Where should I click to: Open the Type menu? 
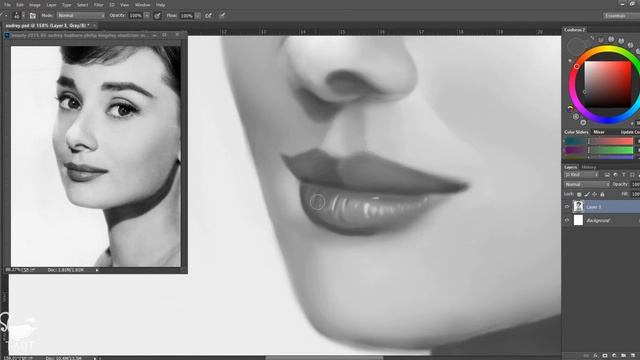coord(67,5)
